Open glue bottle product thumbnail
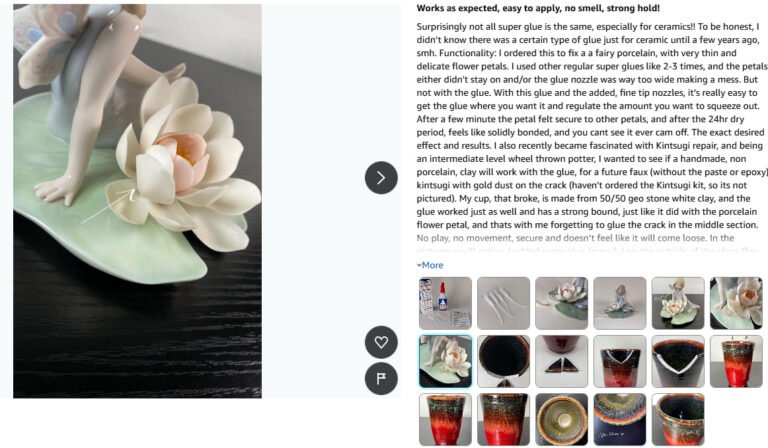The height and width of the screenshot is (448, 768). pos(445,303)
